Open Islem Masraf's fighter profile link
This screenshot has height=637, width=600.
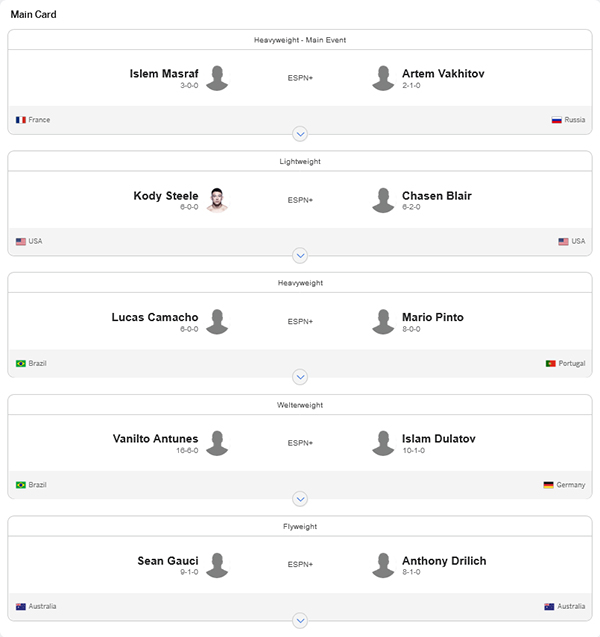[x=164, y=74]
